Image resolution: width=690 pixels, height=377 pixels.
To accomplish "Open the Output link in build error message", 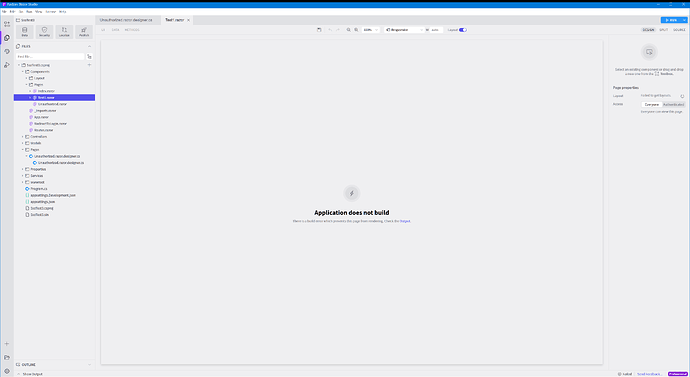I will [x=405, y=221].
